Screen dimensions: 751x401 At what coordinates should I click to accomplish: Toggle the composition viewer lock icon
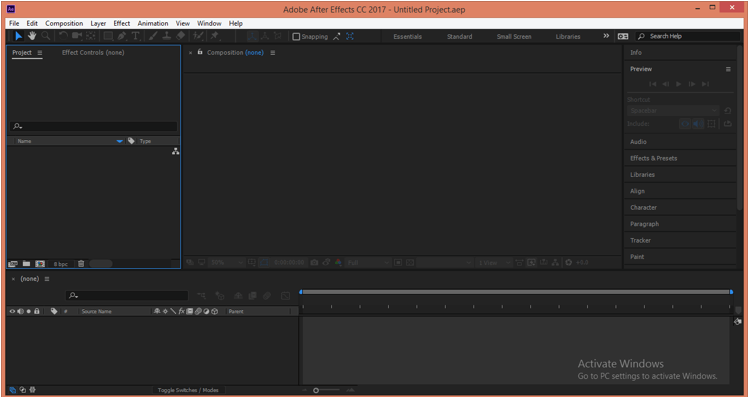(x=200, y=52)
